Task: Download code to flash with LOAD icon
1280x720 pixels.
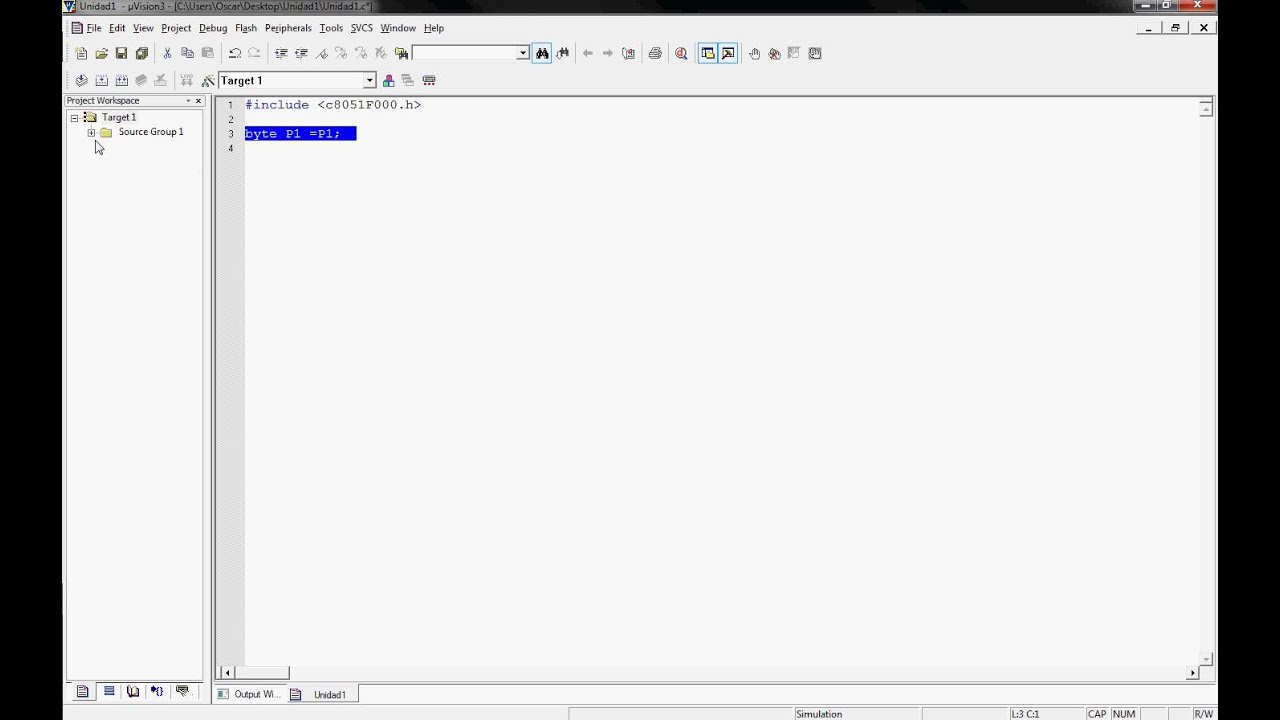Action: [x=186, y=80]
